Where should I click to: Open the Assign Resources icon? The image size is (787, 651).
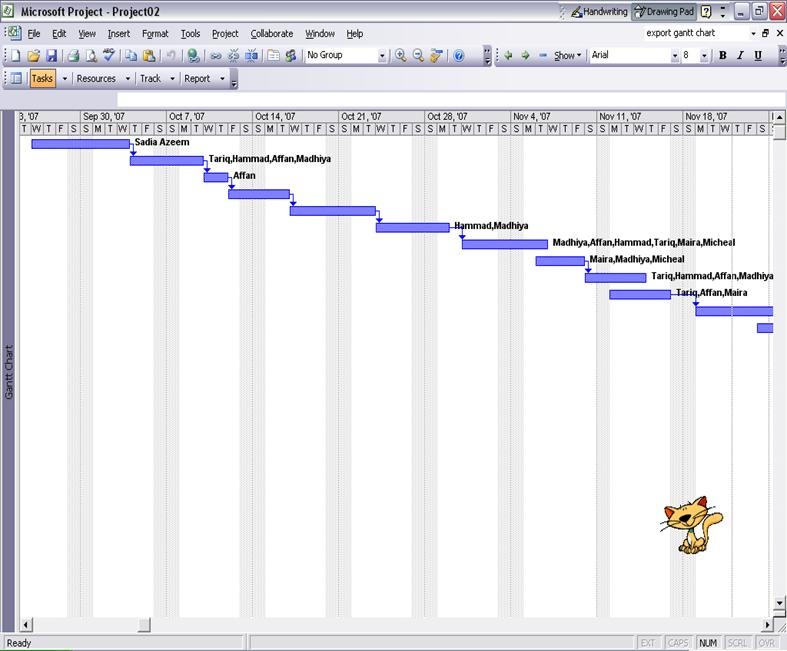point(291,56)
